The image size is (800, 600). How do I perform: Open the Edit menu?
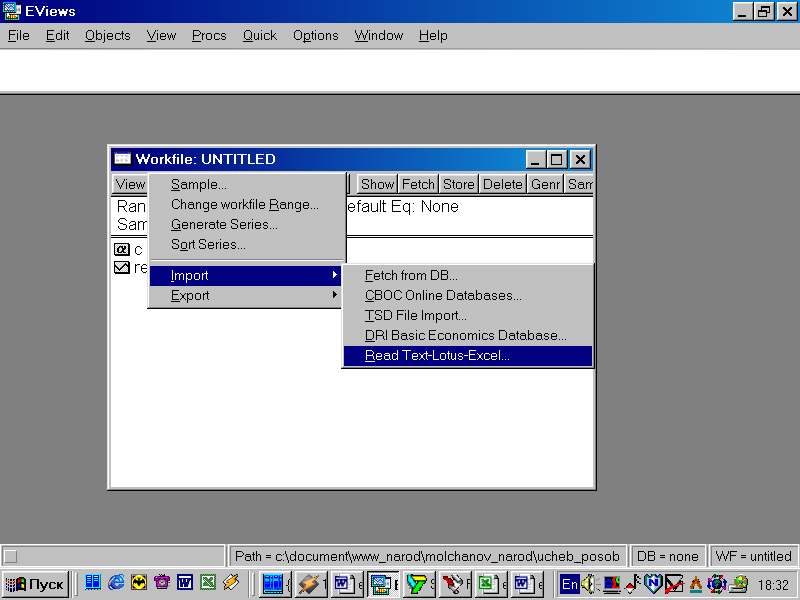[x=58, y=36]
